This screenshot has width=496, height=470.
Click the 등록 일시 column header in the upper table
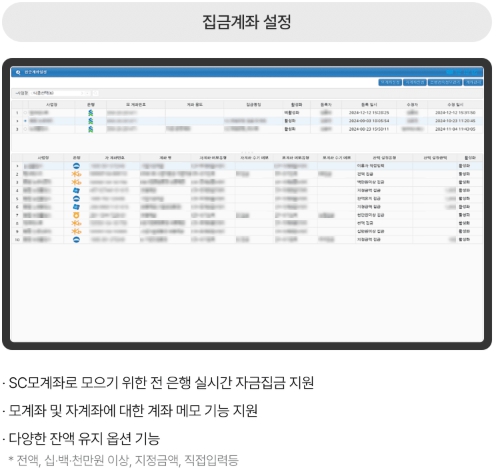[369, 105]
